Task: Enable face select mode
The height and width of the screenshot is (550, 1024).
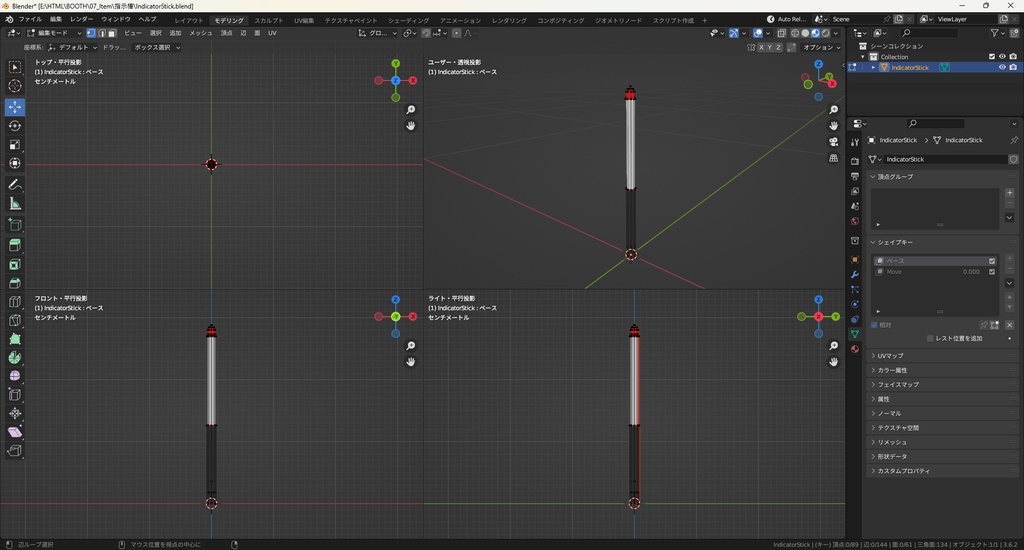Action: point(112,33)
